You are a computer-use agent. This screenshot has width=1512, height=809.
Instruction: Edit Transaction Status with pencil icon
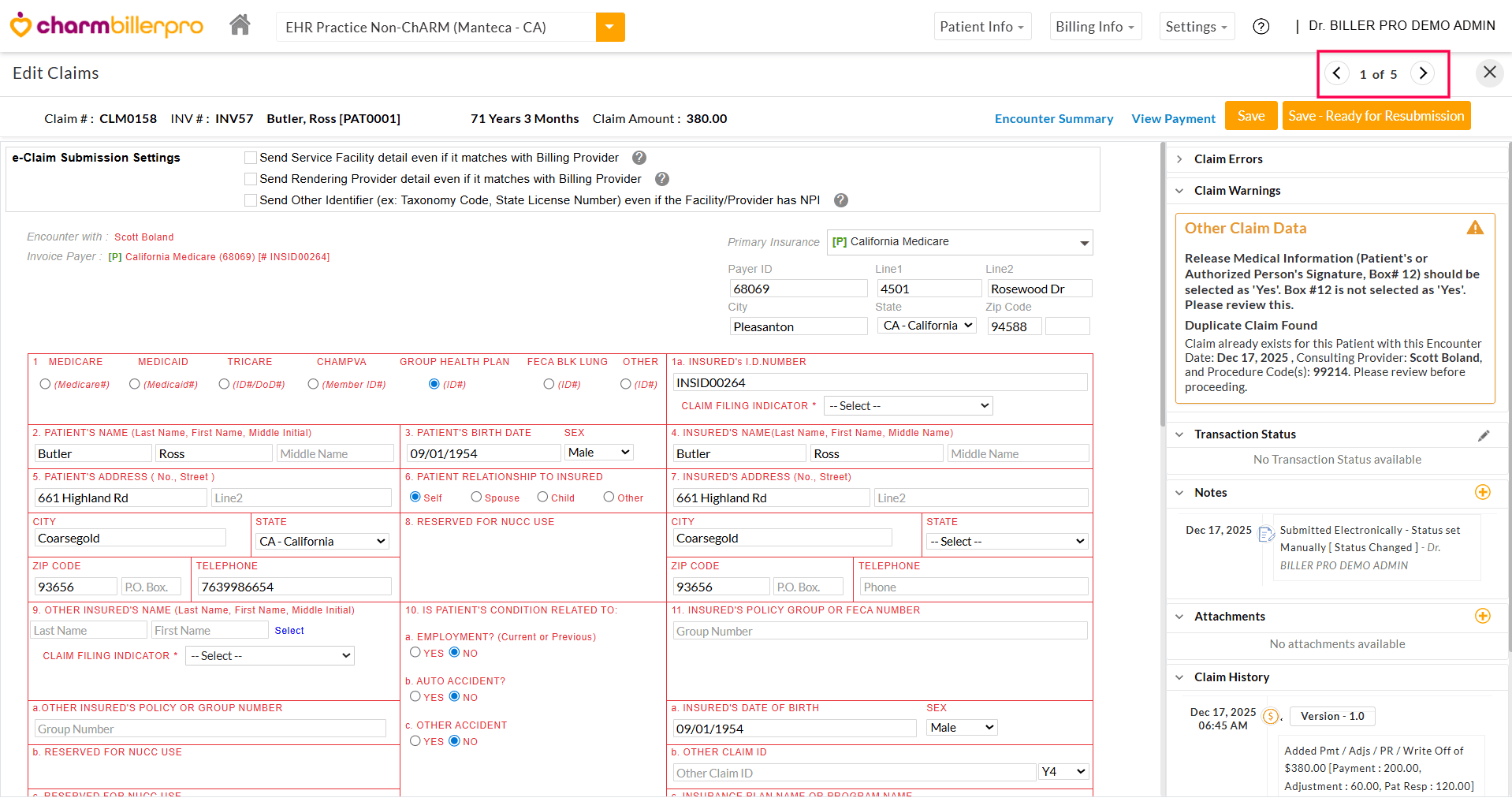click(1484, 435)
